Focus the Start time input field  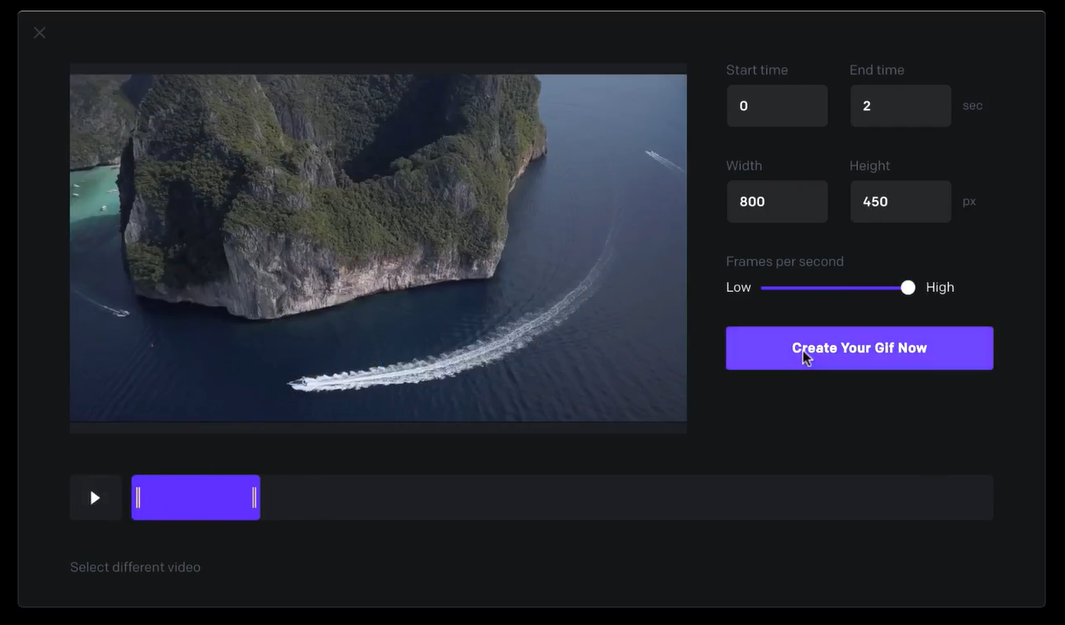[777, 106]
